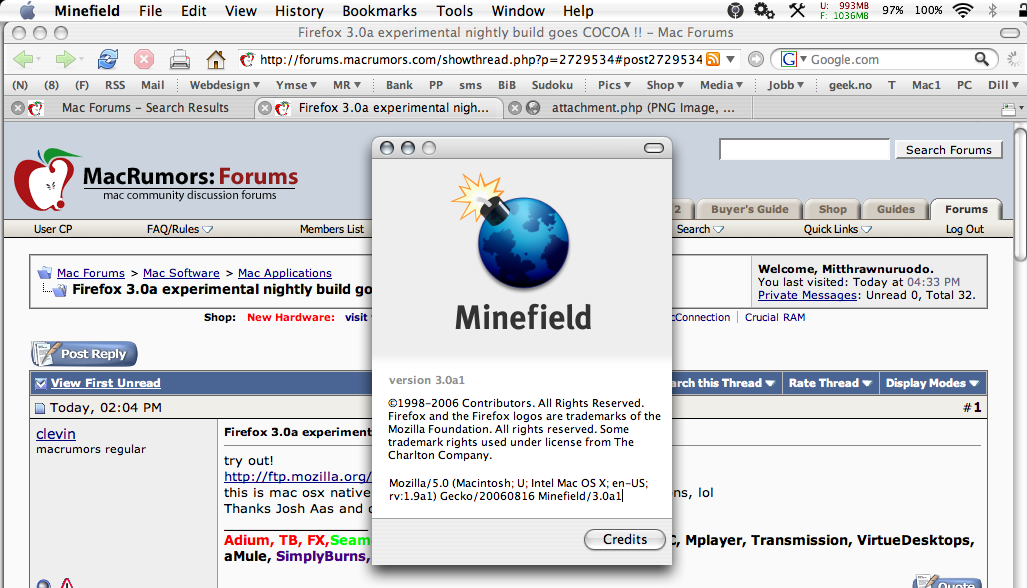
Task: Click the Back arrow toolbar button
Action: tap(23, 60)
